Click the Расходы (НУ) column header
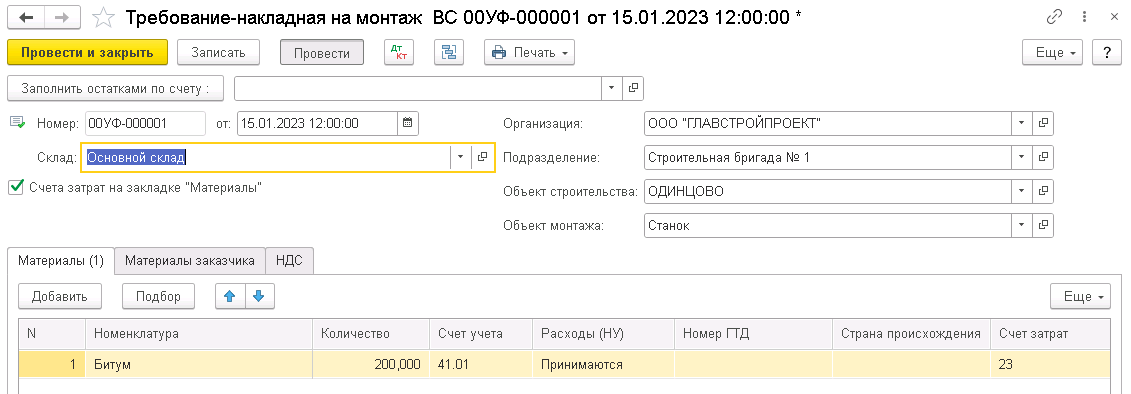Image resolution: width=1131 pixels, height=394 pixels. 603,333
